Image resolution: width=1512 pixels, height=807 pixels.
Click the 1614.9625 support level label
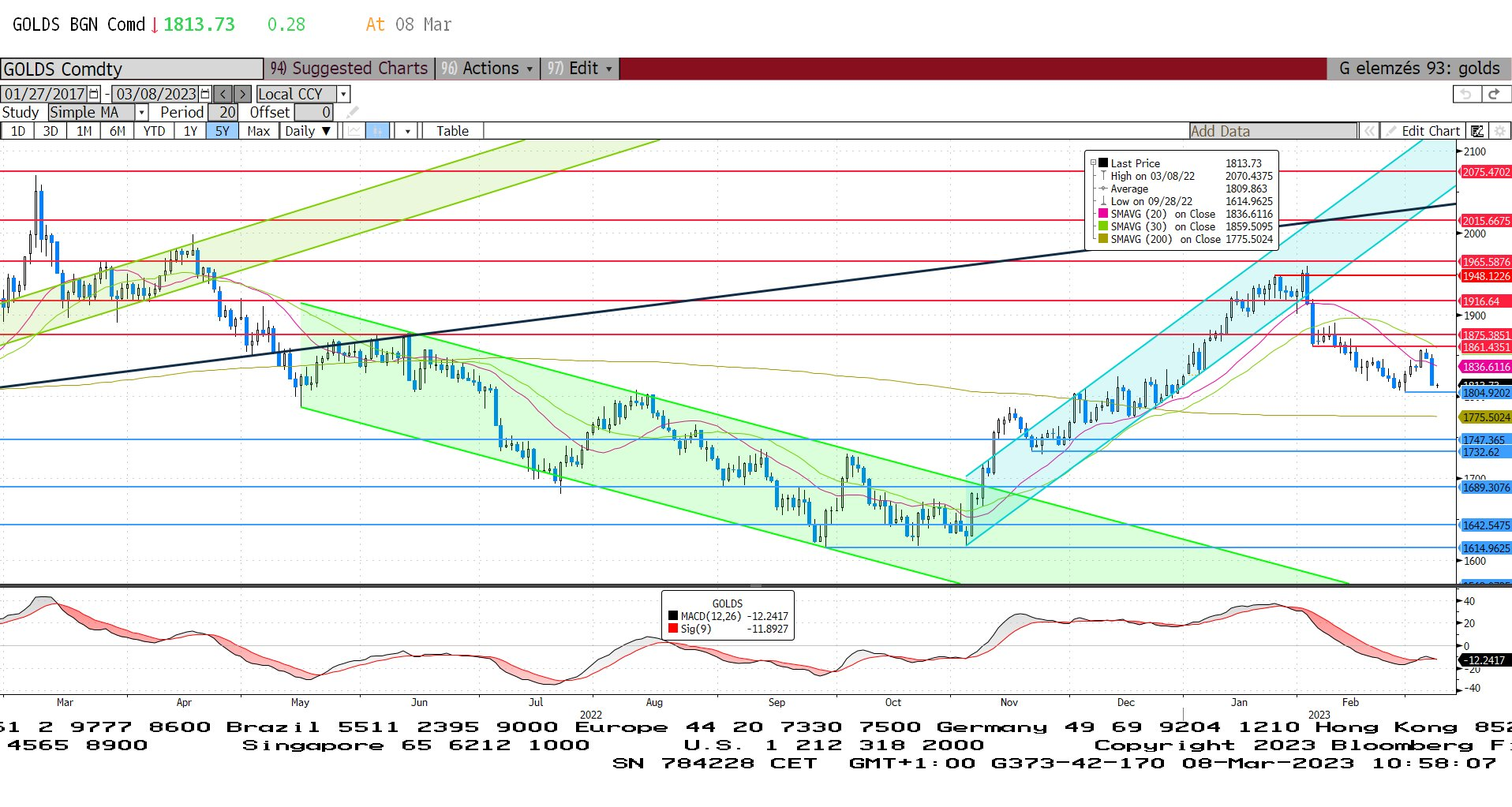(x=1485, y=548)
